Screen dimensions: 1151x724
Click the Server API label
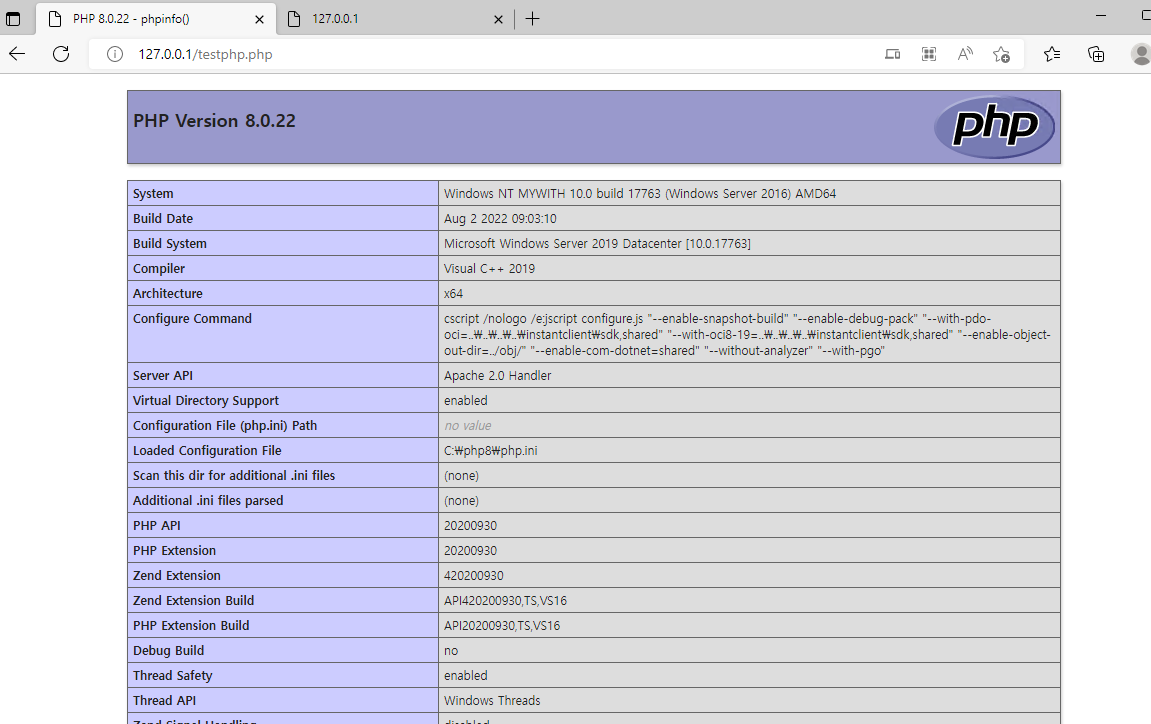click(x=163, y=376)
